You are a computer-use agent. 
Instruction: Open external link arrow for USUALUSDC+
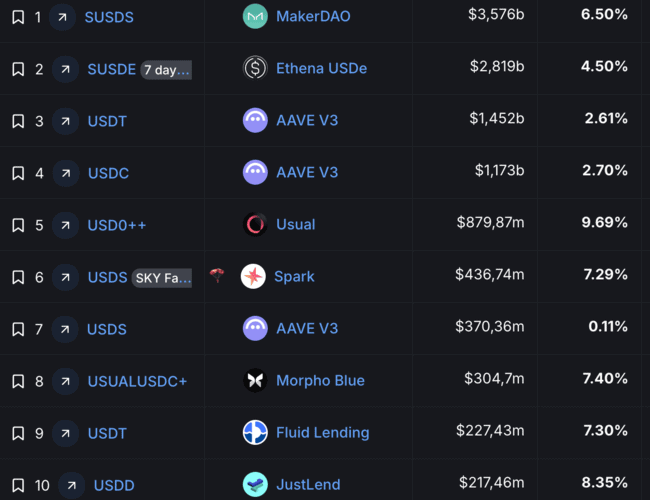point(65,381)
